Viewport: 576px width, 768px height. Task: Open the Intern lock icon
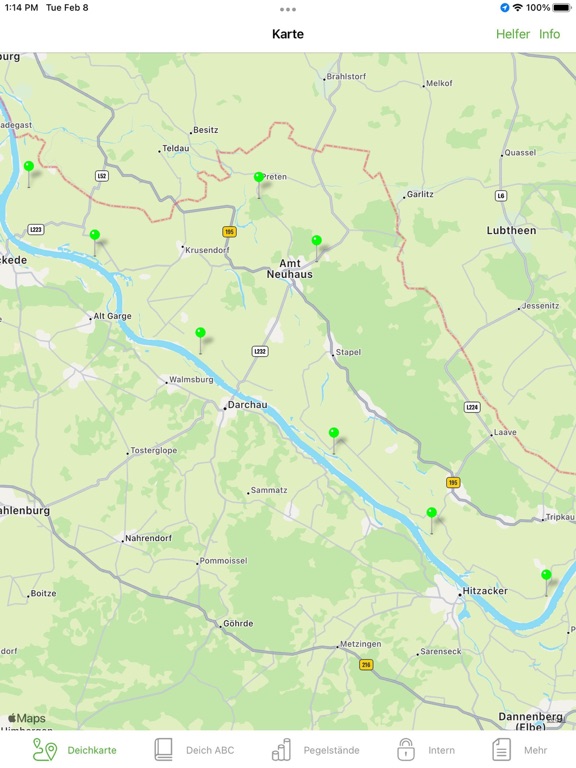pos(406,749)
